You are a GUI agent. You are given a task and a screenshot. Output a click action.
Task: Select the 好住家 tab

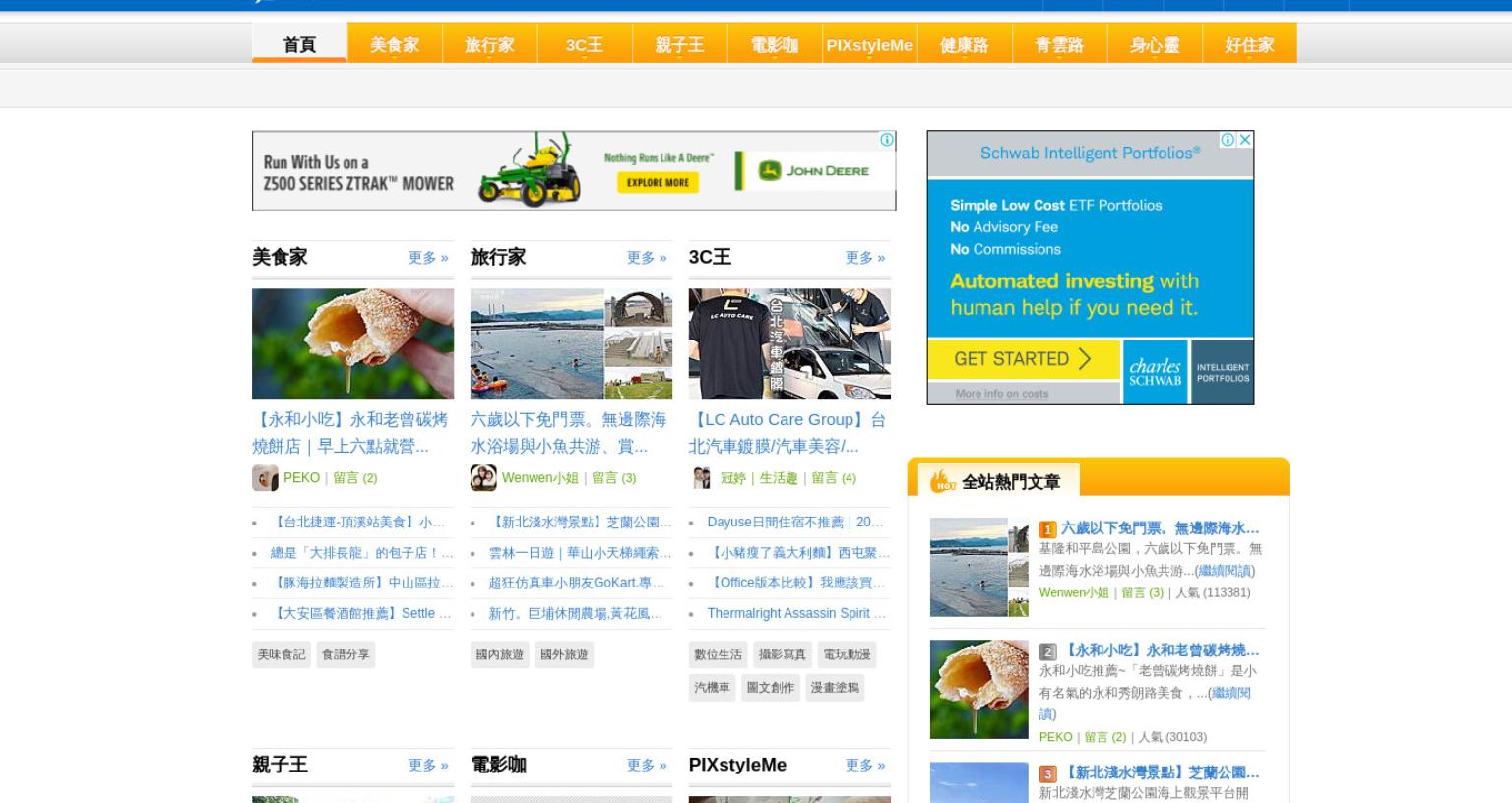click(1249, 44)
